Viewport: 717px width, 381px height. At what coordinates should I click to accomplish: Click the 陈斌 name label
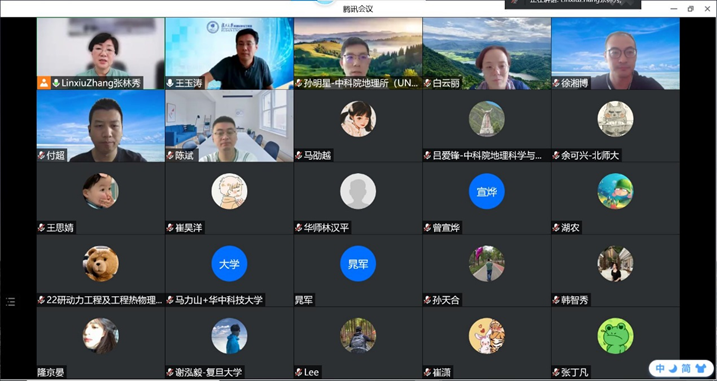[x=184, y=156]
